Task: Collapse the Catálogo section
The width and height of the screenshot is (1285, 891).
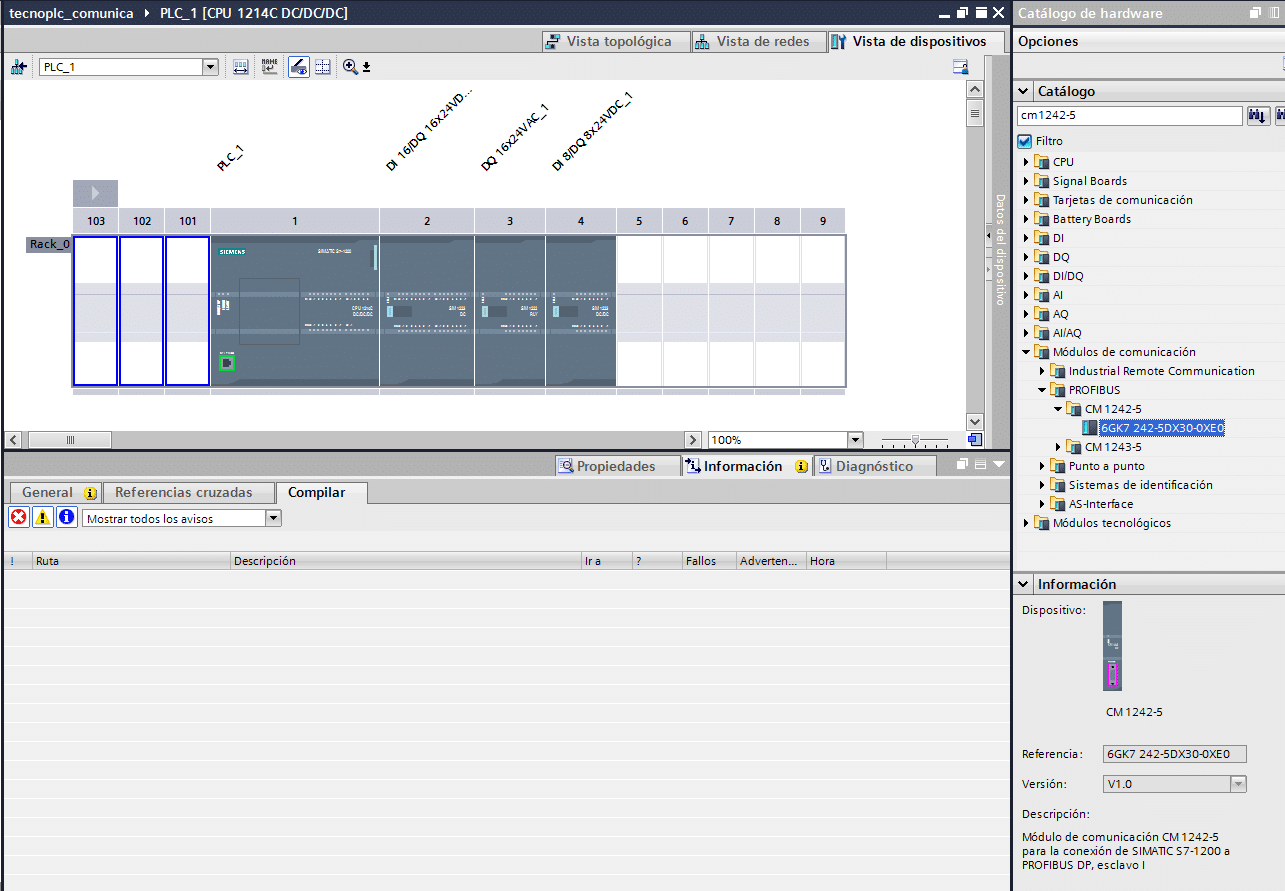Action: (x=1024, y=91)
